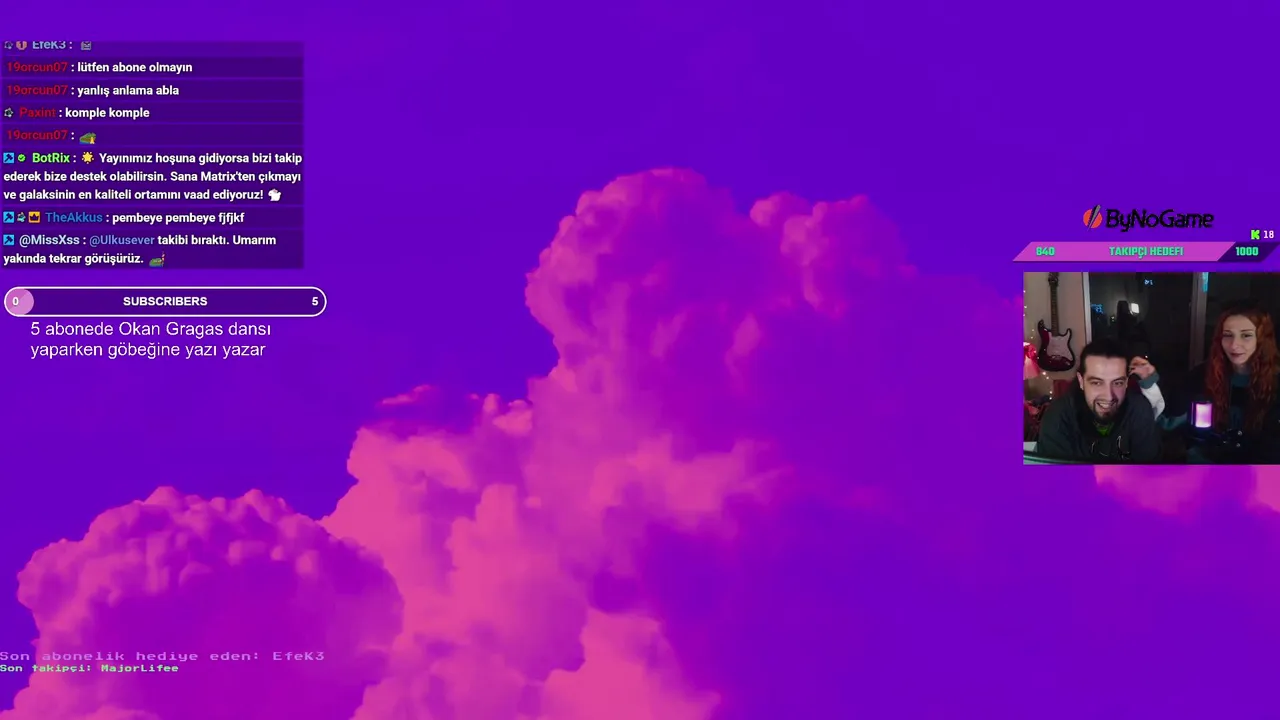The height and width of the screenshot is (720, 1280).
Task: Open TheAkkus's chat username
Action: [74, 217]
